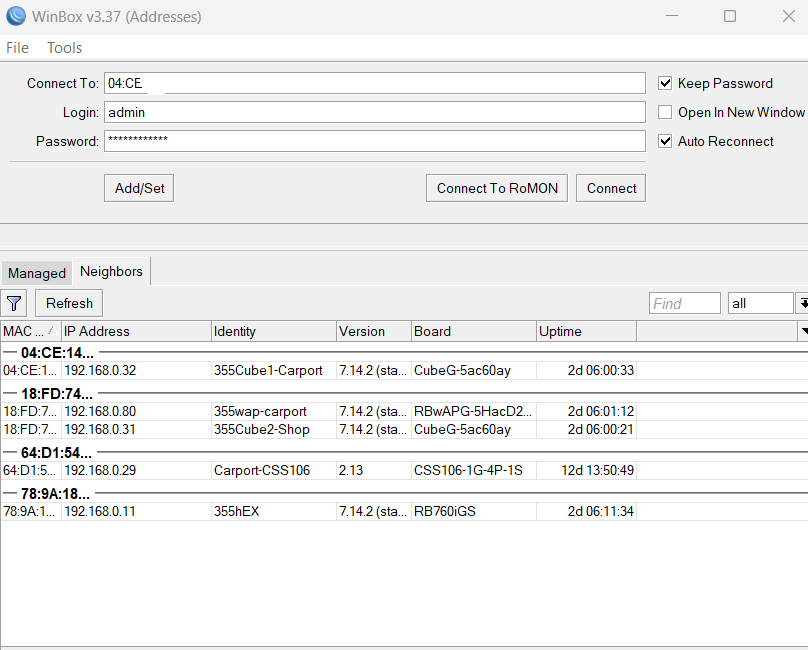Select the 355Cube1-Carport identity

[268, 370]
